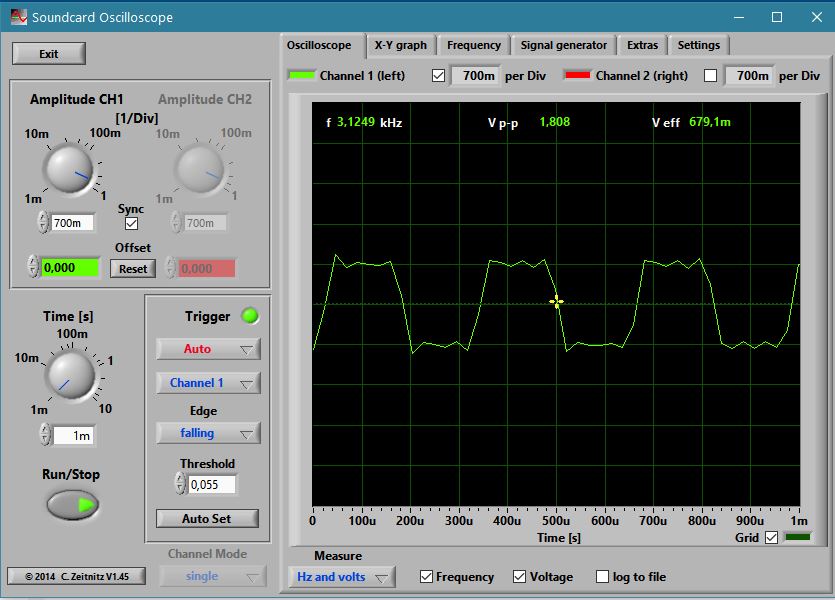Click the Auto Set button
Viewport: 835px width, 600px height.
pyautogui.click(x=207, y=519)
